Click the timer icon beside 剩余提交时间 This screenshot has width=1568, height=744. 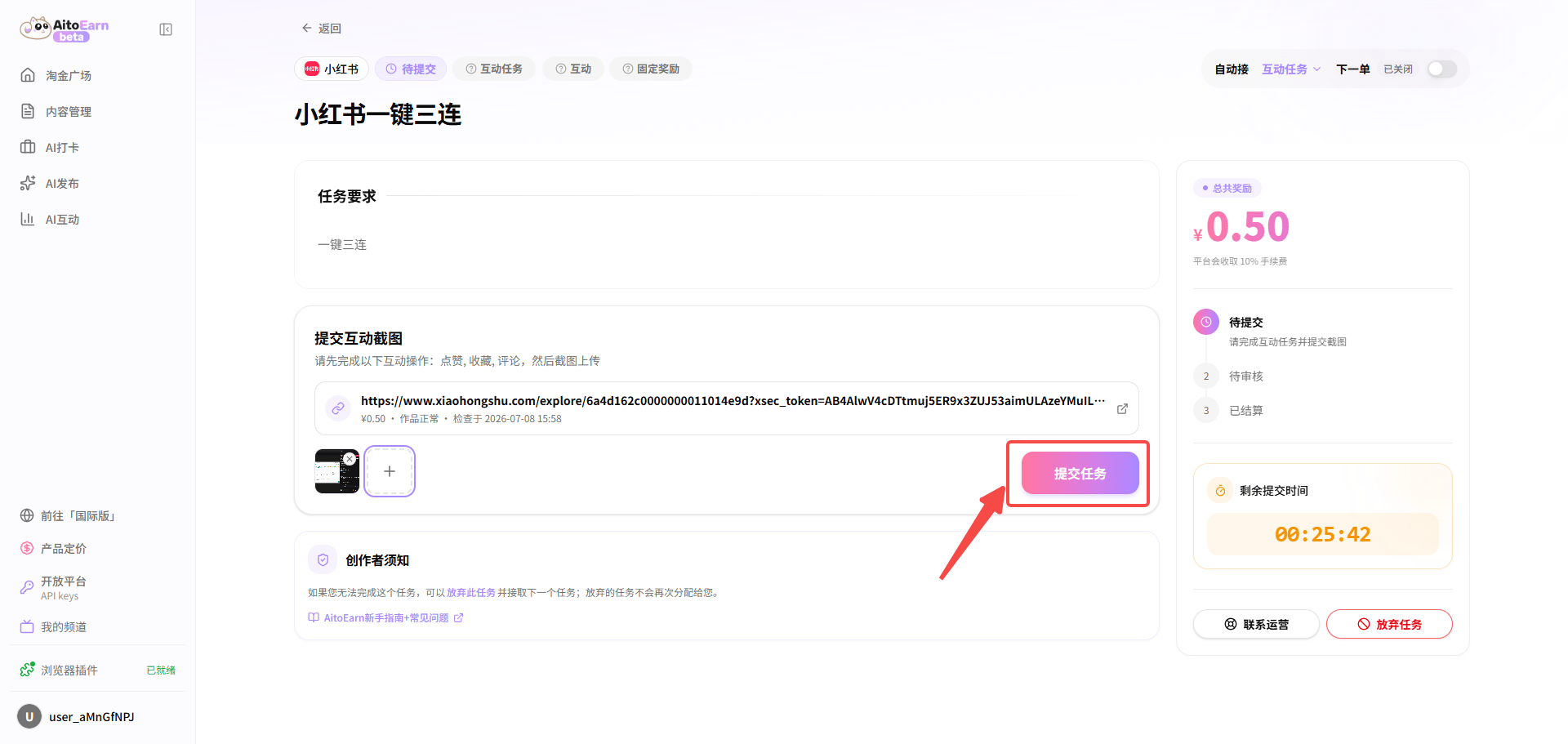click(1220, 490)
